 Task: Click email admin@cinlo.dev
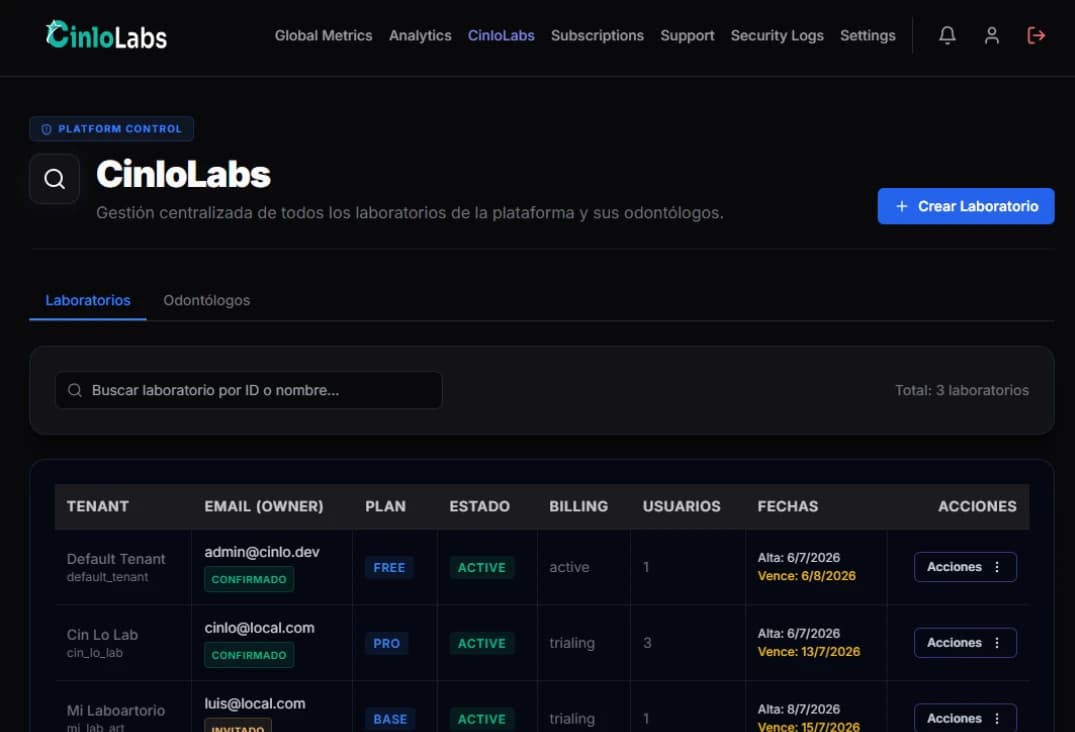coord(262,552)
